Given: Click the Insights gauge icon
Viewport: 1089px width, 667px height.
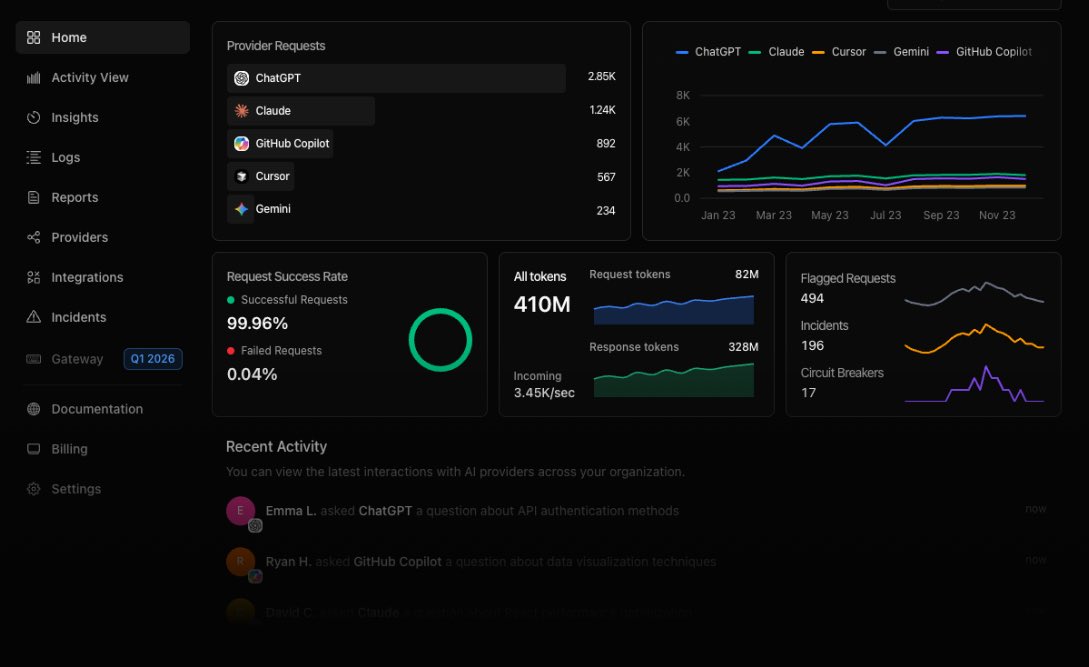Looking at the screenshot, I should [x=33, y=117].
